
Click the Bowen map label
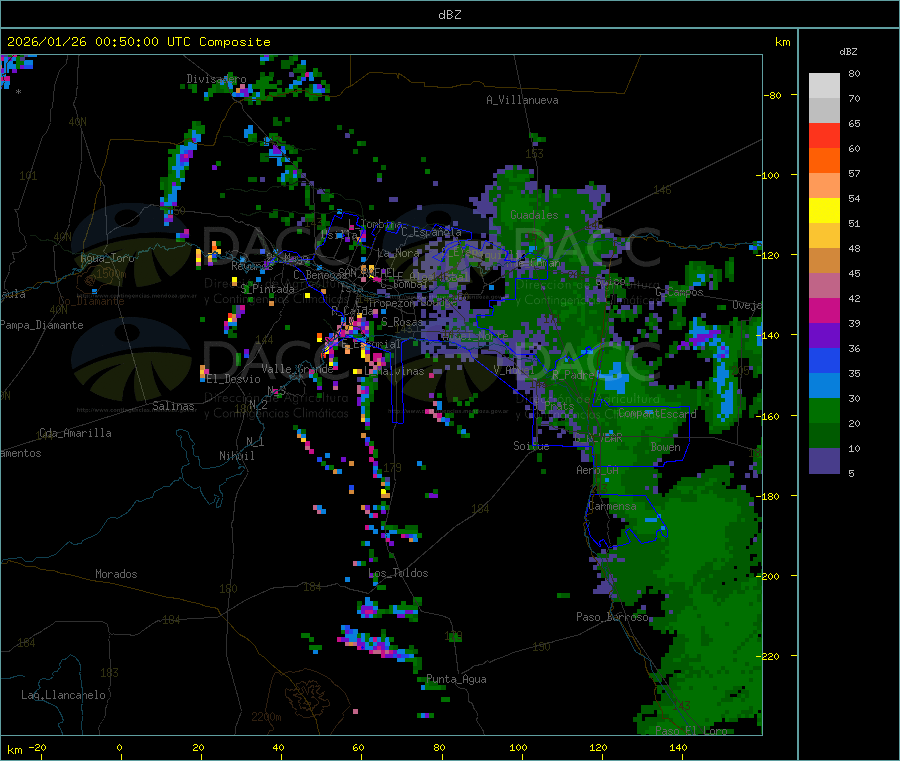click(x=666, y=447)
